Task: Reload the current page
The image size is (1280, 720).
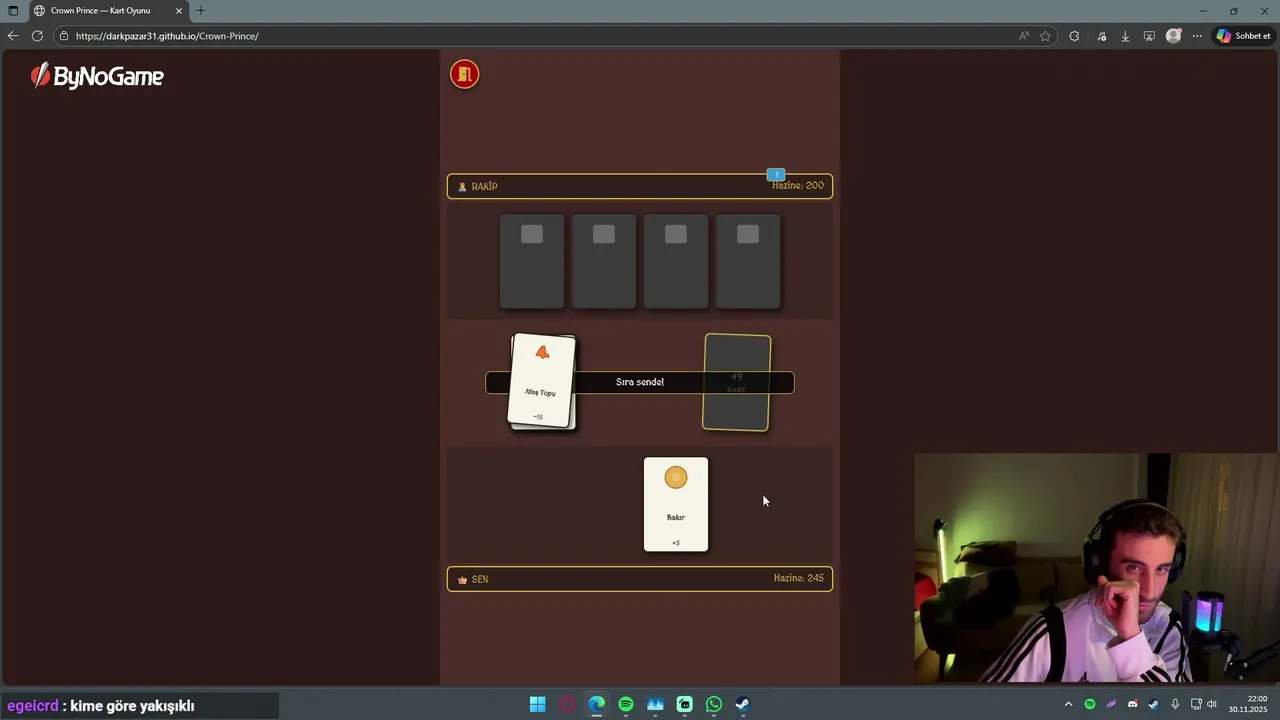Action: (x=37, y=36)
